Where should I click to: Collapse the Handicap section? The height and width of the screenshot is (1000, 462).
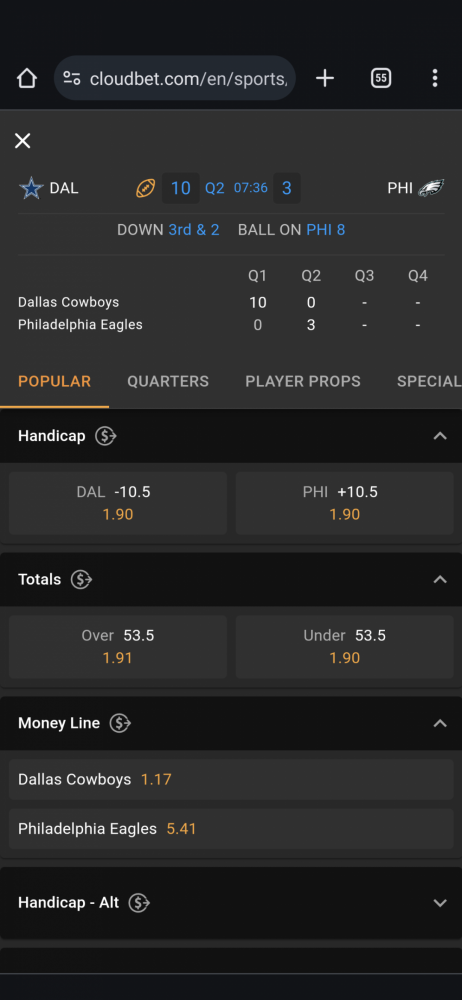point(440,436)
